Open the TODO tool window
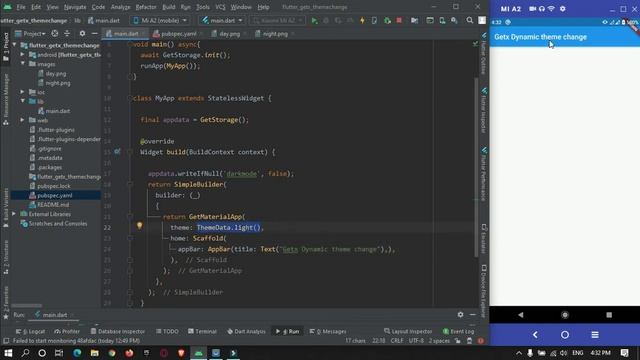The height and width of the screenshot is (360, 640). [167, 331]
